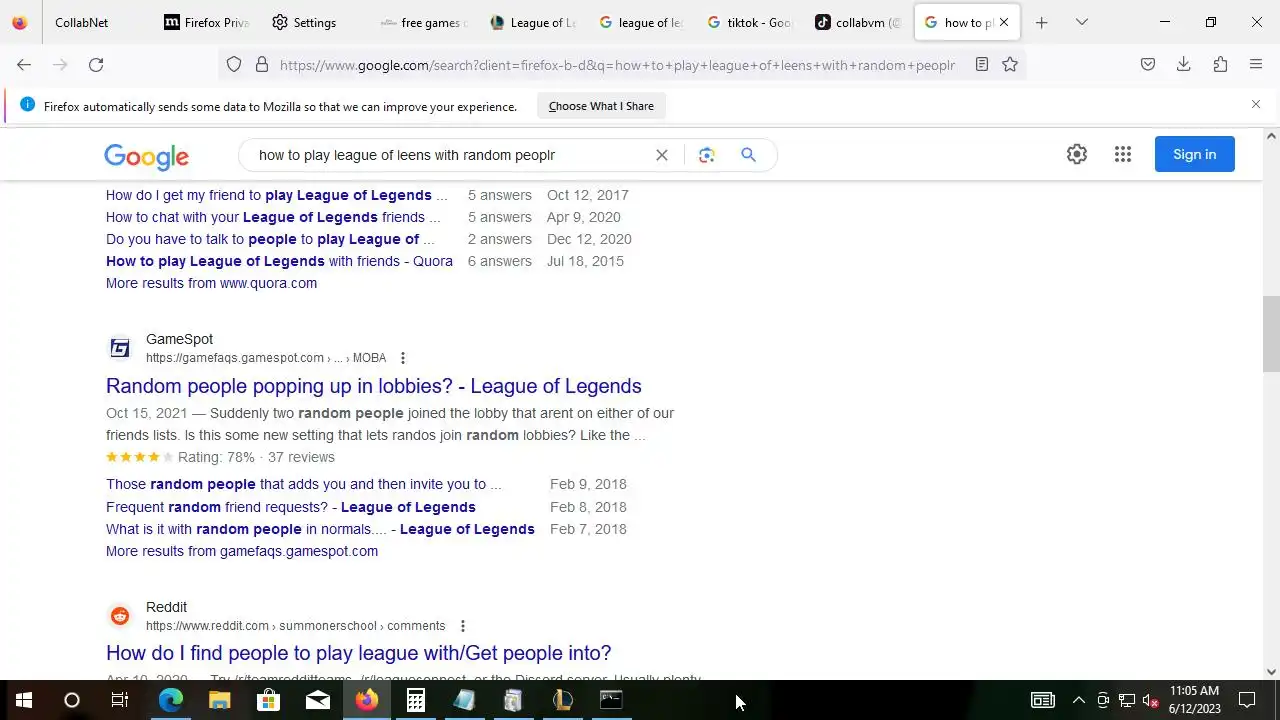Toggle reader view in address bar
Image resolution: width=1280 pixels, height=720 pixels.
[982, 65]
